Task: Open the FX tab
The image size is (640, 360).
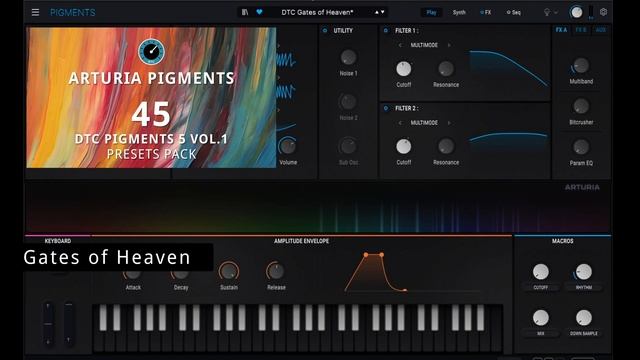Action: pos(486,12)
